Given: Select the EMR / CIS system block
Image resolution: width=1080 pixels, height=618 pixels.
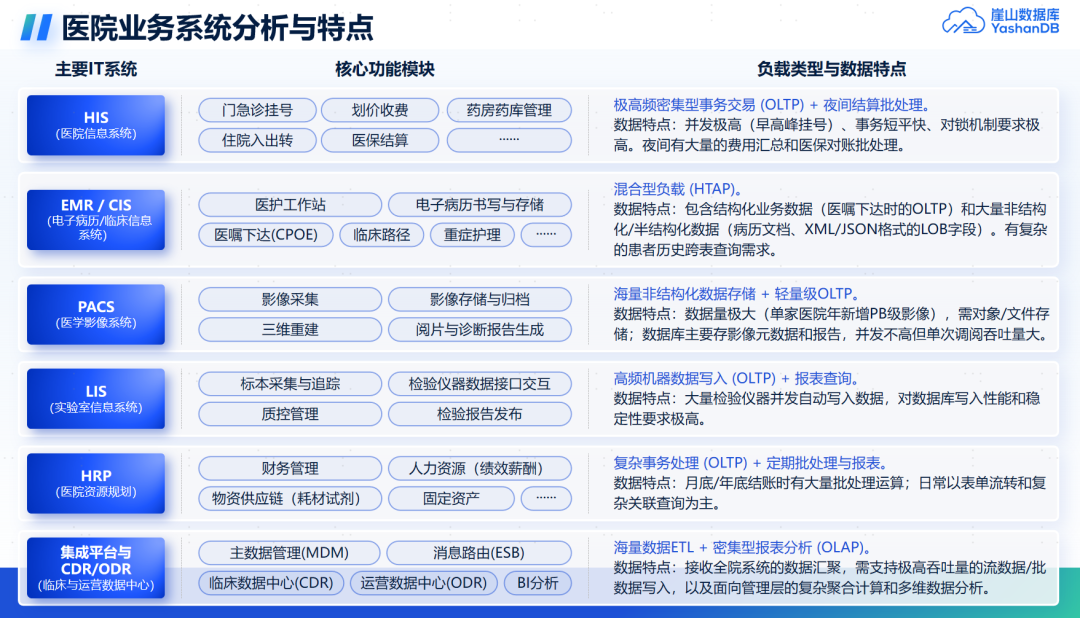Looking at the screenshot, I should [x=96, y=219].
